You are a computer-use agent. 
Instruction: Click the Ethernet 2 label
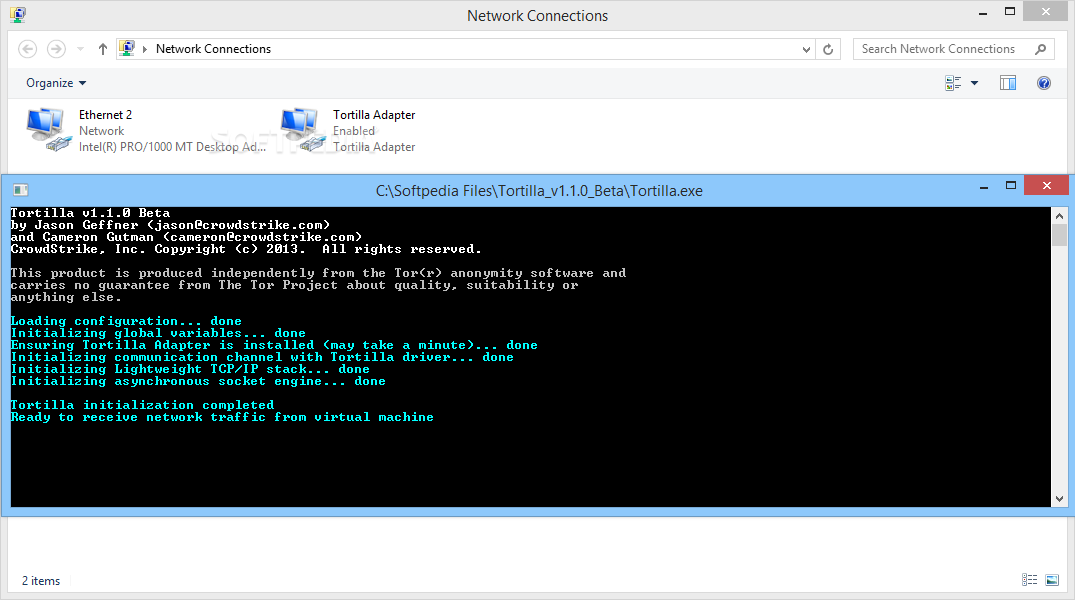click(106, 115)
